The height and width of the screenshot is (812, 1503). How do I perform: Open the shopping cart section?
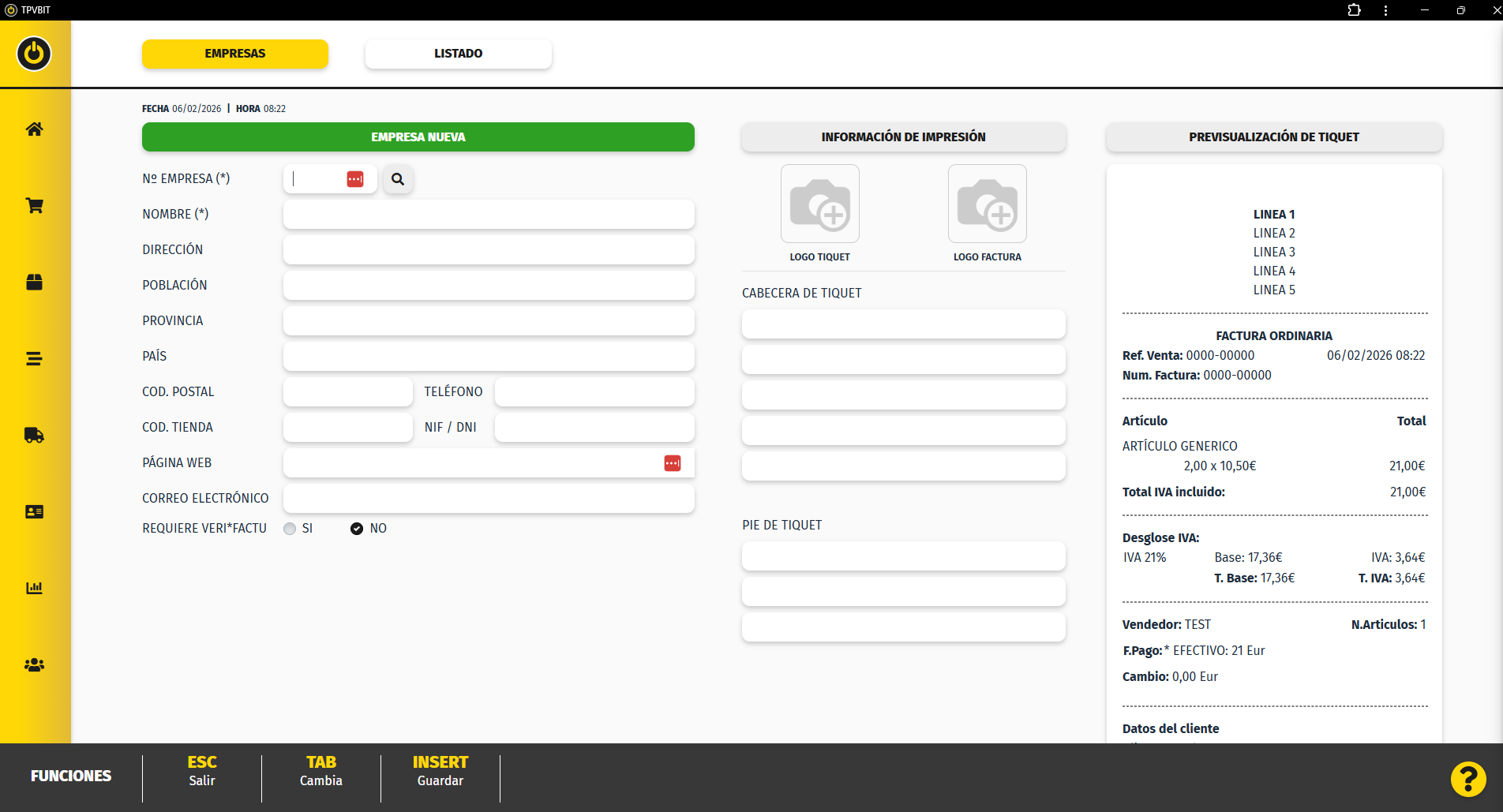pos(34,206)
